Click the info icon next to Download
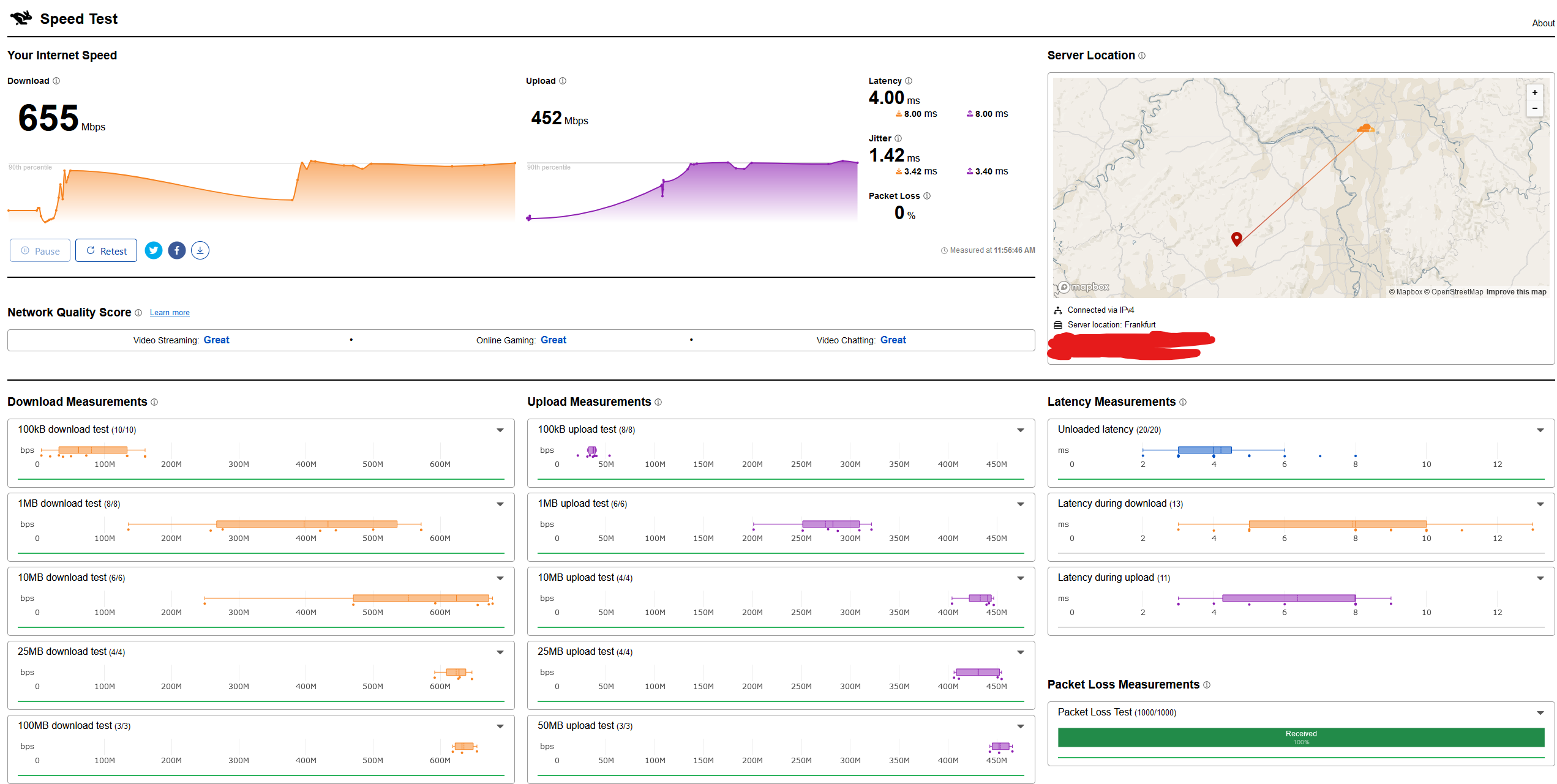Image resolution: width=1557 pixels, height=784 pixels. point(56,81)
